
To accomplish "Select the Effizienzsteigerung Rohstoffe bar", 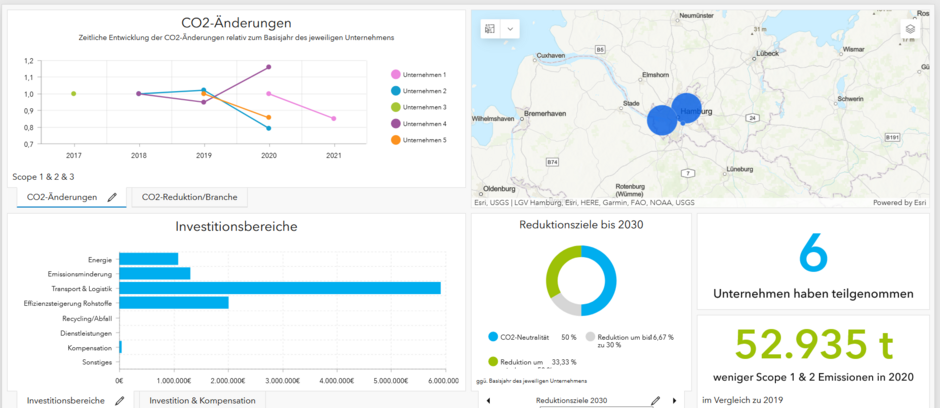I will coord(174,303).
